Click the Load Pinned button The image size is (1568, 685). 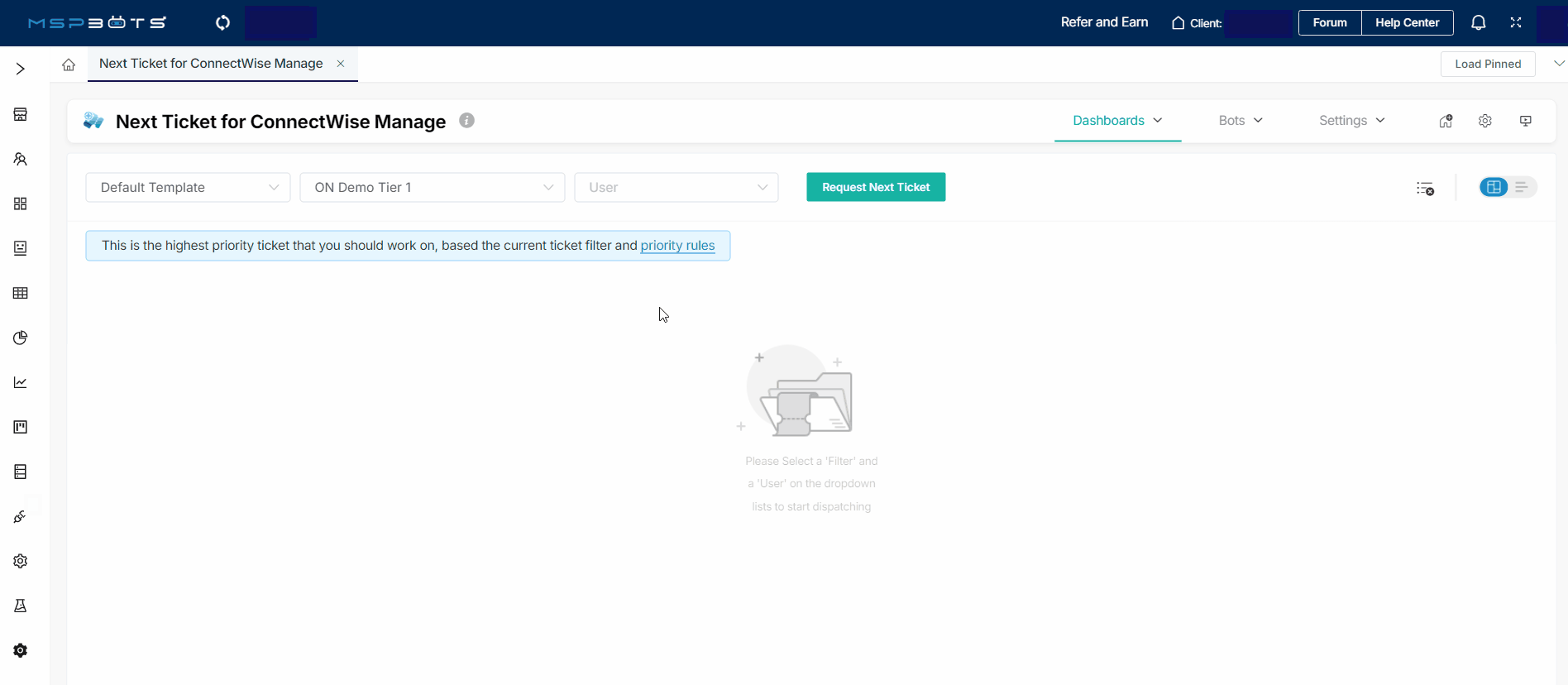pyautogui.click(x=1488, y=64)
